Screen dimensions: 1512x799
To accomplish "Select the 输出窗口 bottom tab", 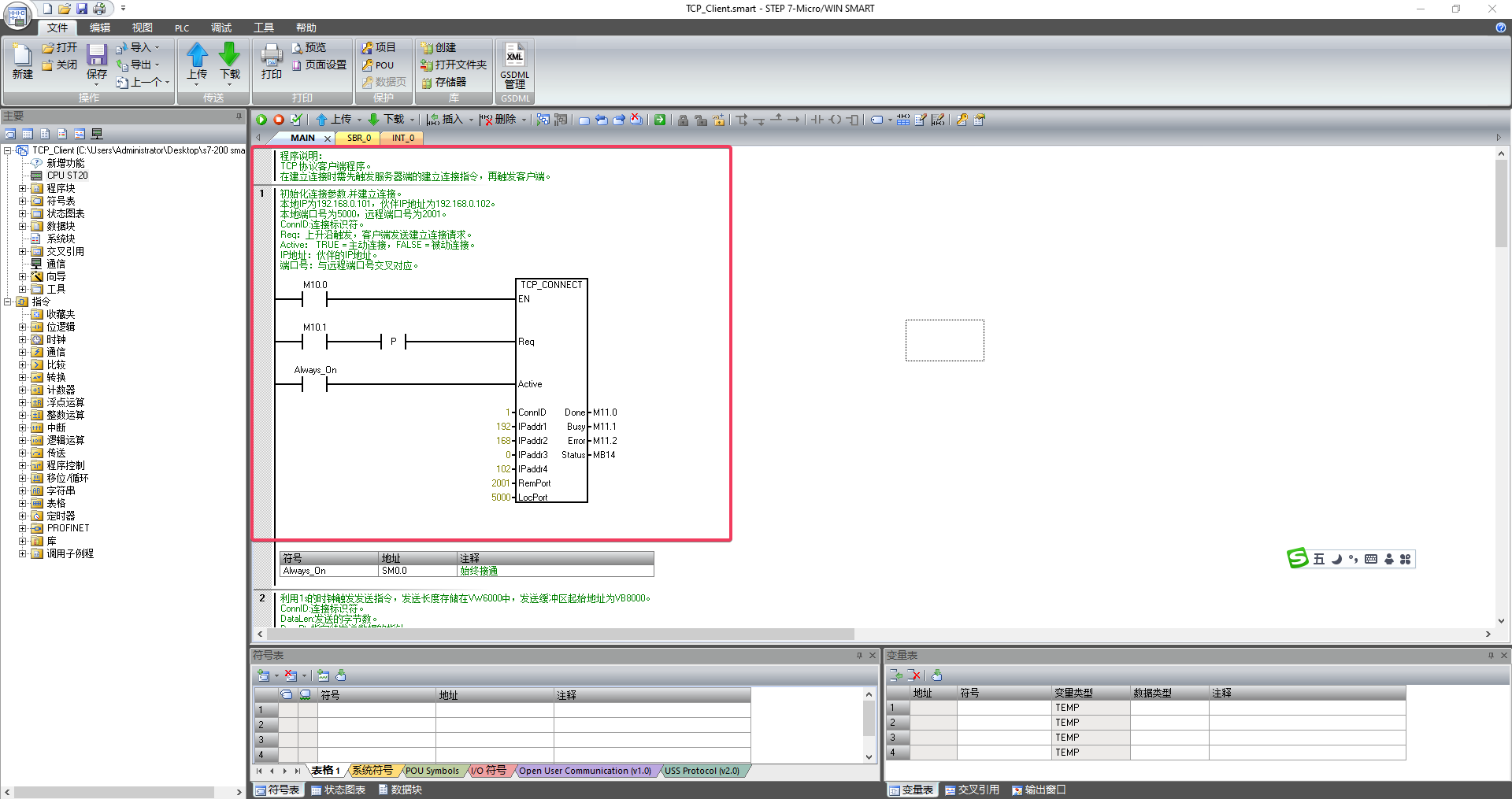I will pyautogui.click(x=1038, y=790).
